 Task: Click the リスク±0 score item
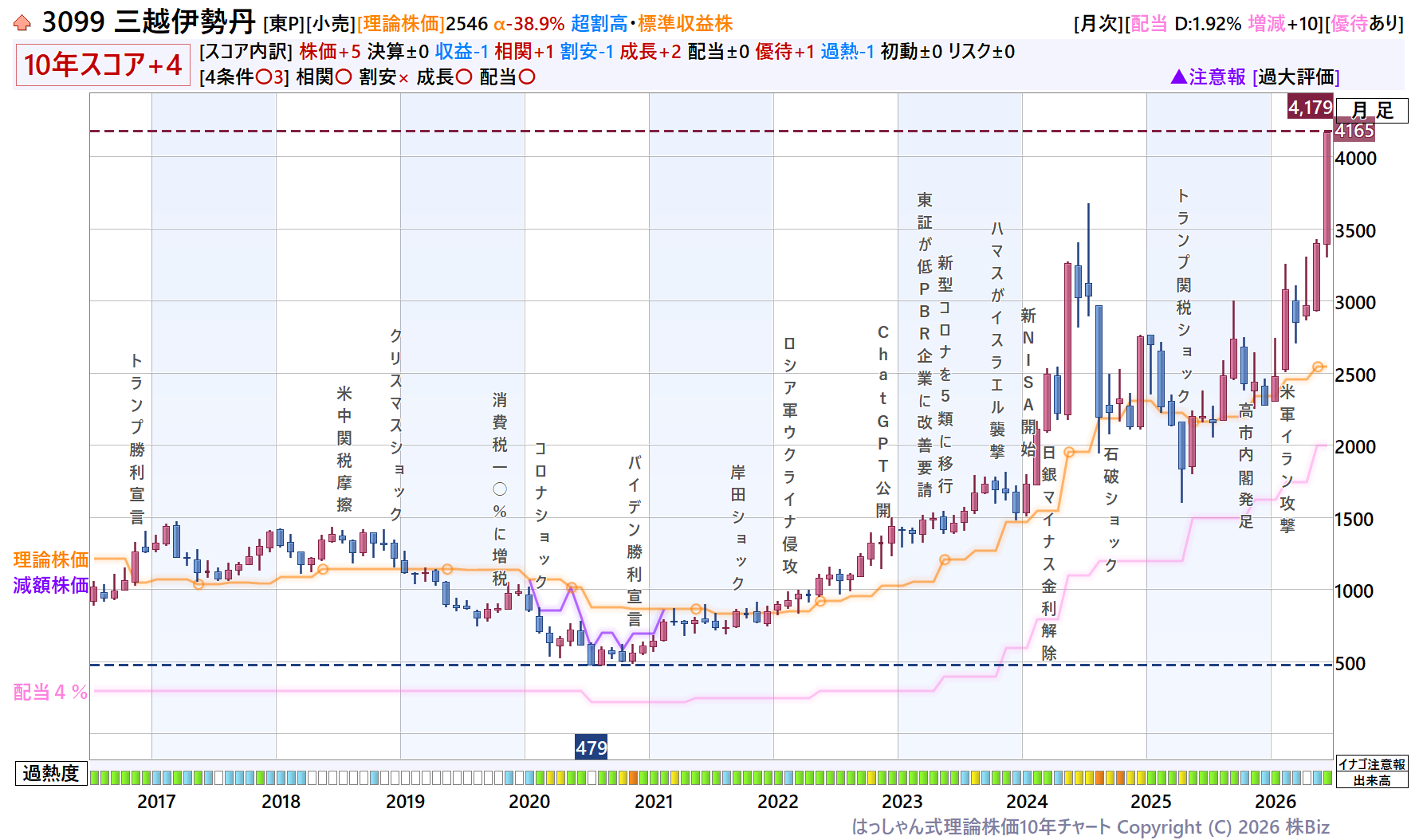point(981,52)
